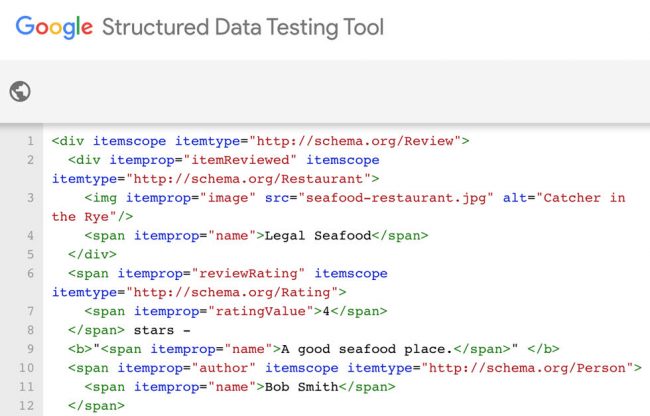This screenshot has width=650, height=416.
Task: Select line number 3 in the gutter
Action: click(x=30, y=198)
